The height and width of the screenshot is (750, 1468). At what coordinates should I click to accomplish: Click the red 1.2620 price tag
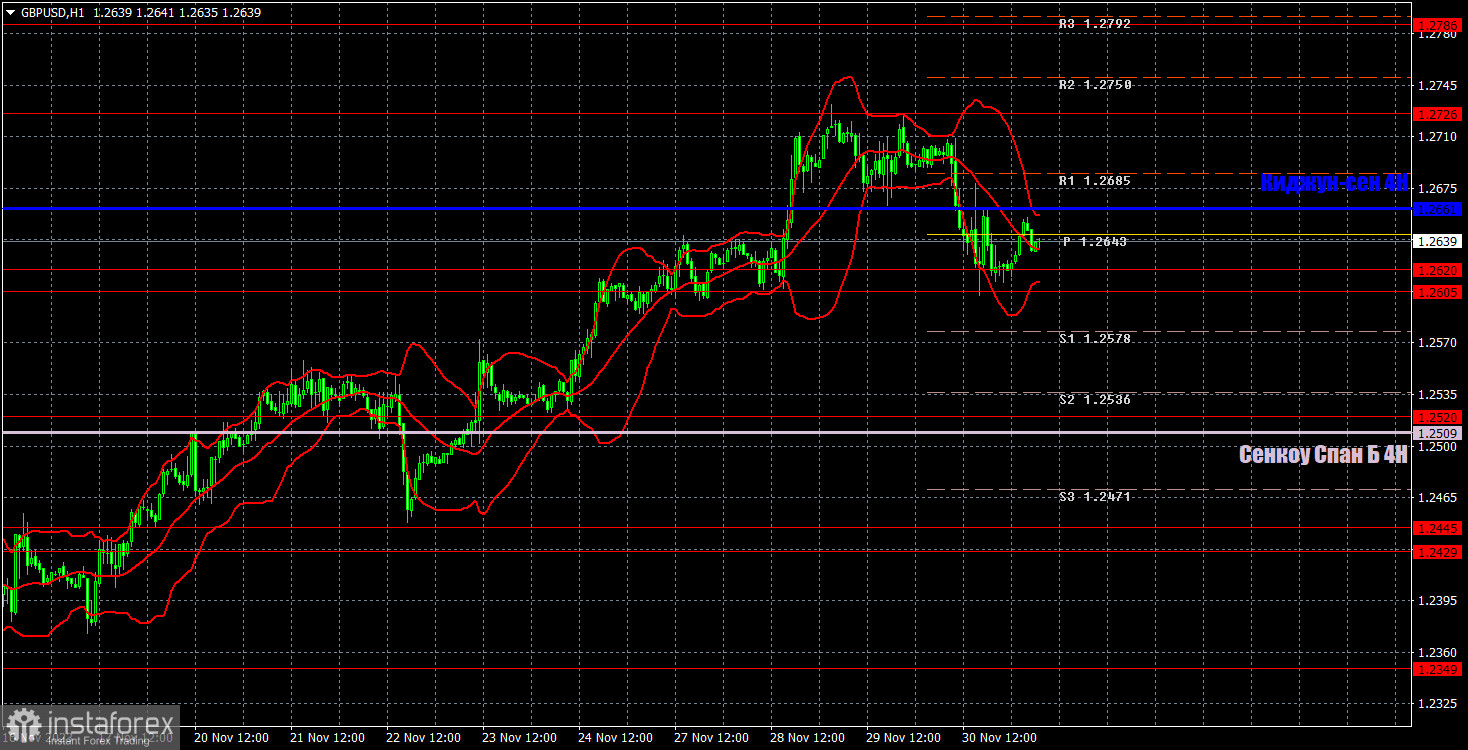point(1438,270)
